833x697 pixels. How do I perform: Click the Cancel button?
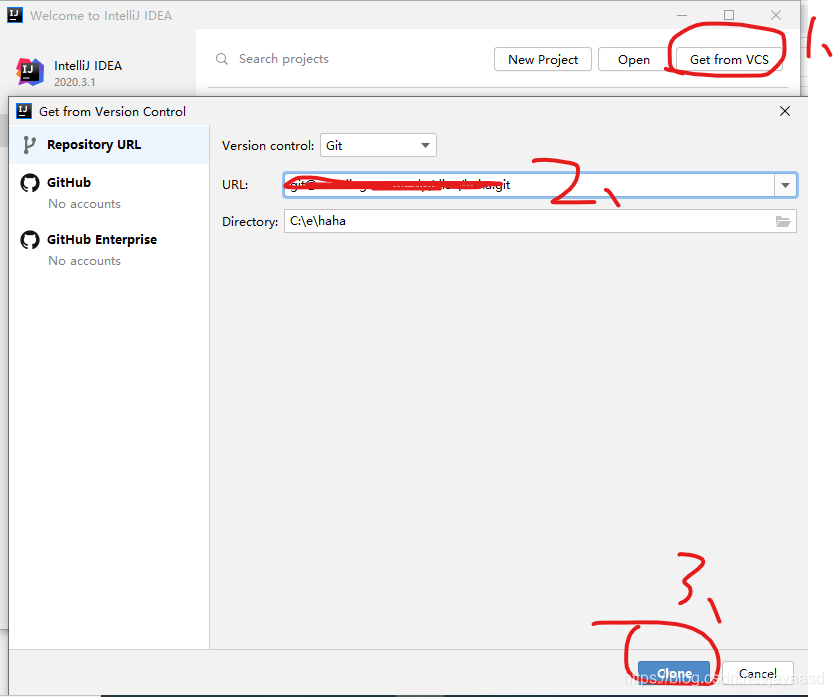coord(758,673)
